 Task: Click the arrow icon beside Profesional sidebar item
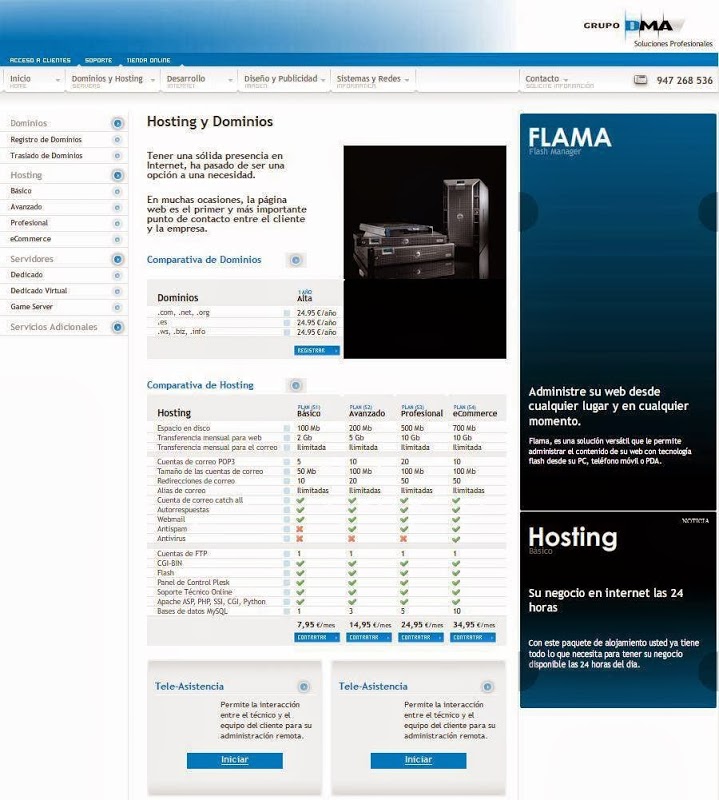[117, 223]
